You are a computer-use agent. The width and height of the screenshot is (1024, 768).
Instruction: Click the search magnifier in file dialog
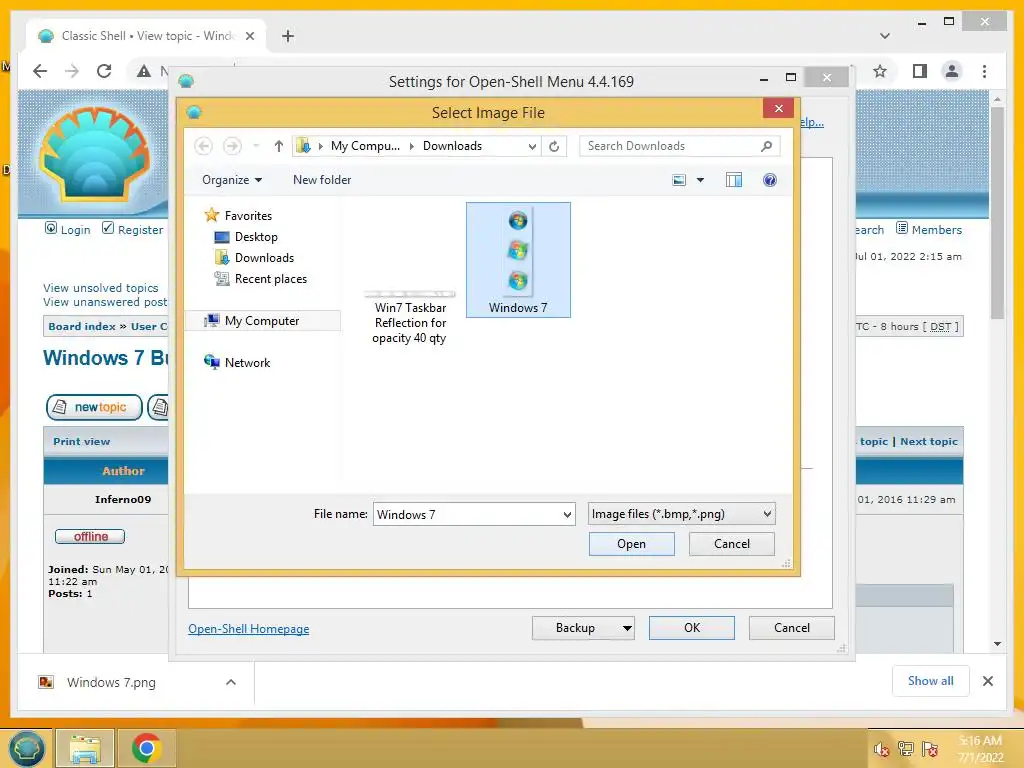coord(767,146)
